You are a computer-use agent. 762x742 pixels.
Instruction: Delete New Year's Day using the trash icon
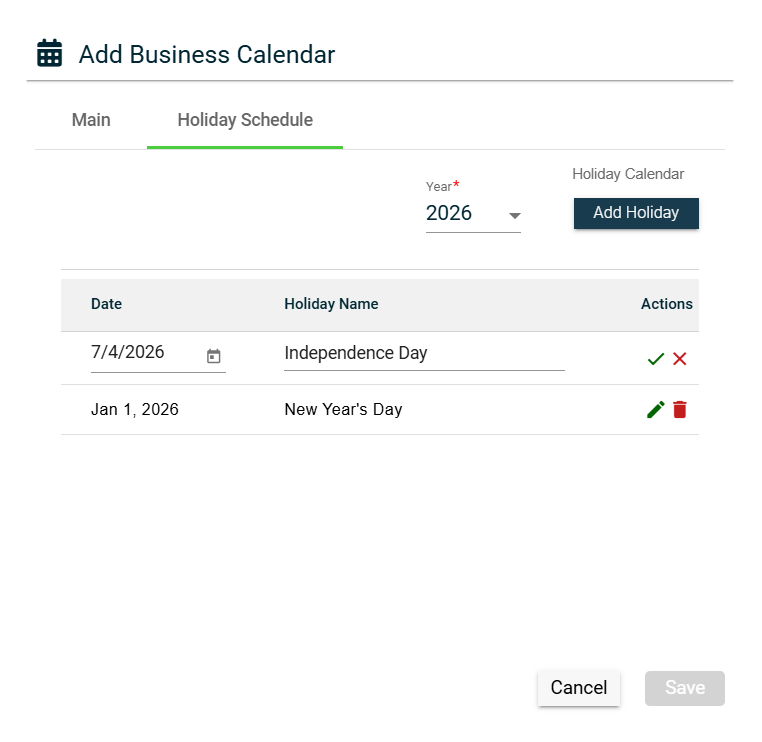pyautogui.click(x=680, y=409)
